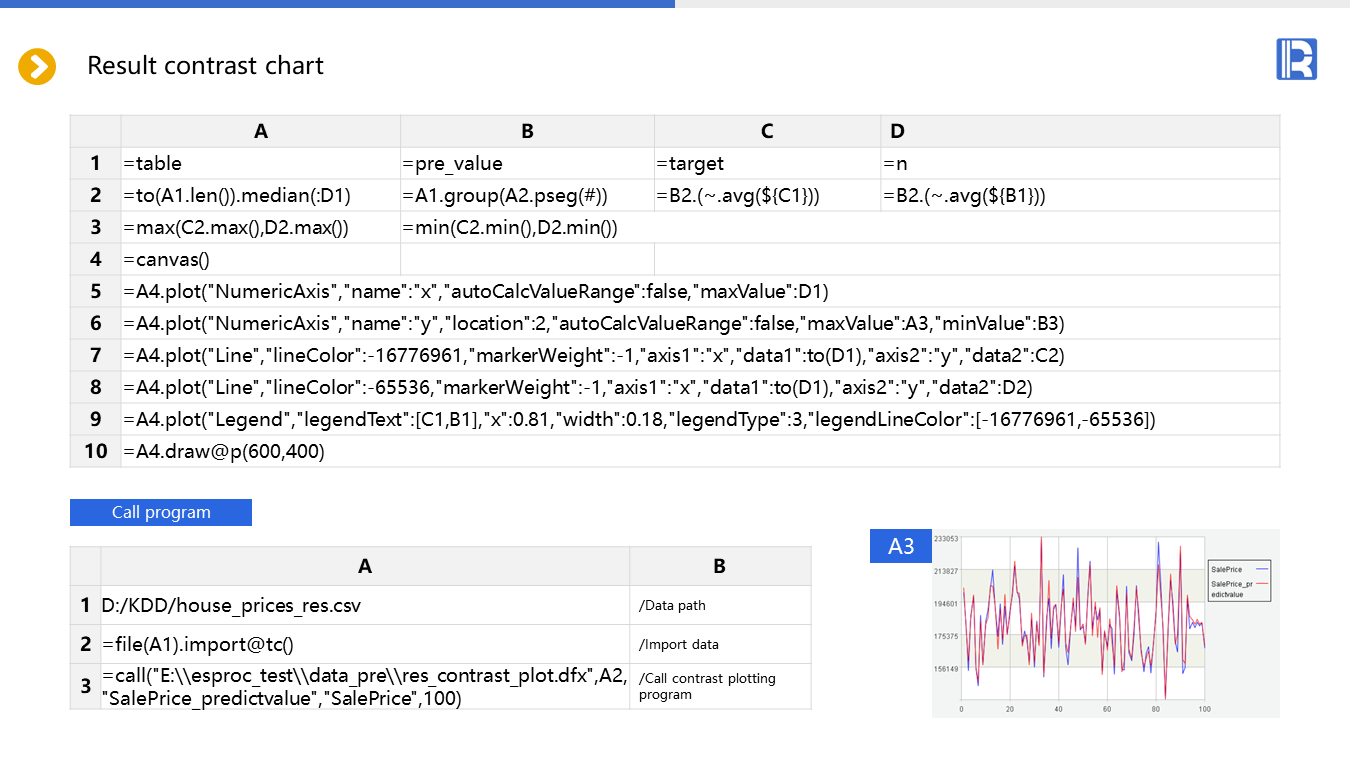Select column D header in top grid
Image resolution: width=1350 pixels, height=759 pixels.
click(1080, 131)
